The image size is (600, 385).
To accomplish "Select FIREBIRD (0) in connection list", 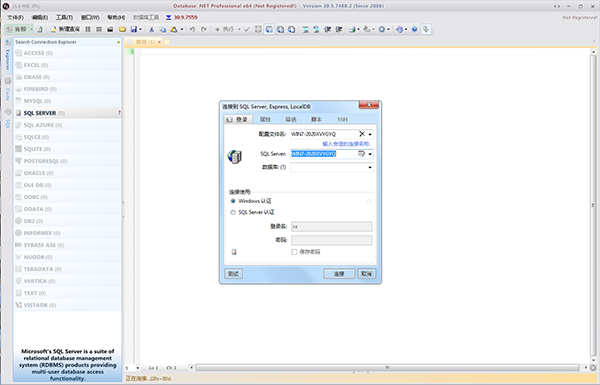I will [x=67, y=89].
